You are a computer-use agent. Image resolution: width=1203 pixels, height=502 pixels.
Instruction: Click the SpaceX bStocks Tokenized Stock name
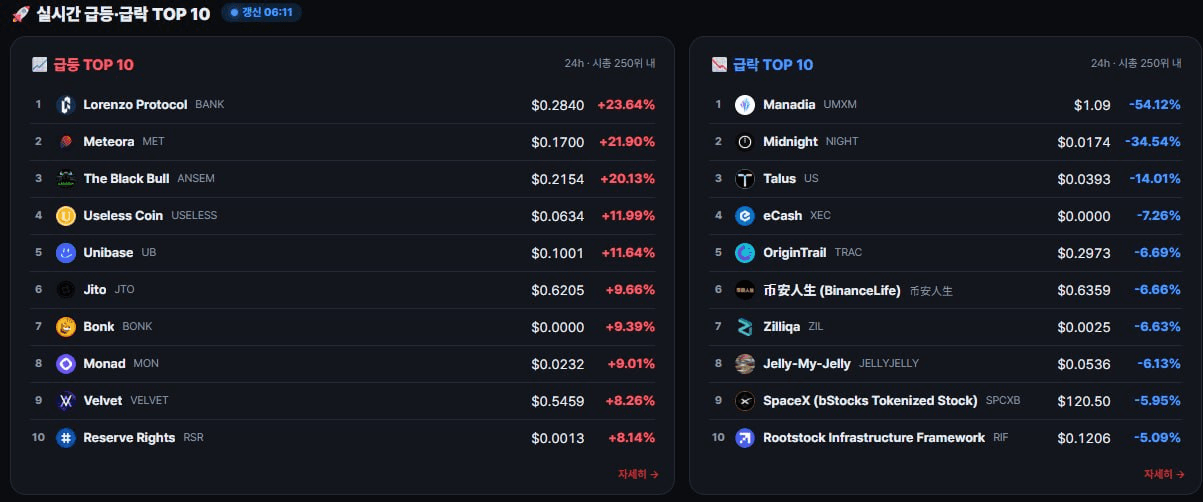click(x=870, y=401)
